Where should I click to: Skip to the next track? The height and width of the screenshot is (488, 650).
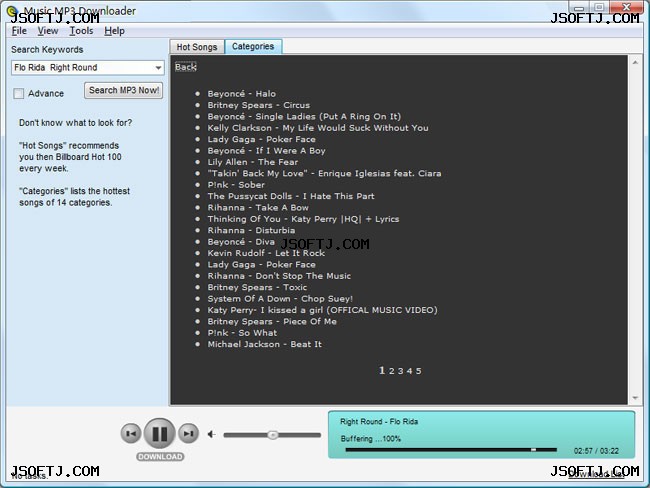tap(188, 433)
